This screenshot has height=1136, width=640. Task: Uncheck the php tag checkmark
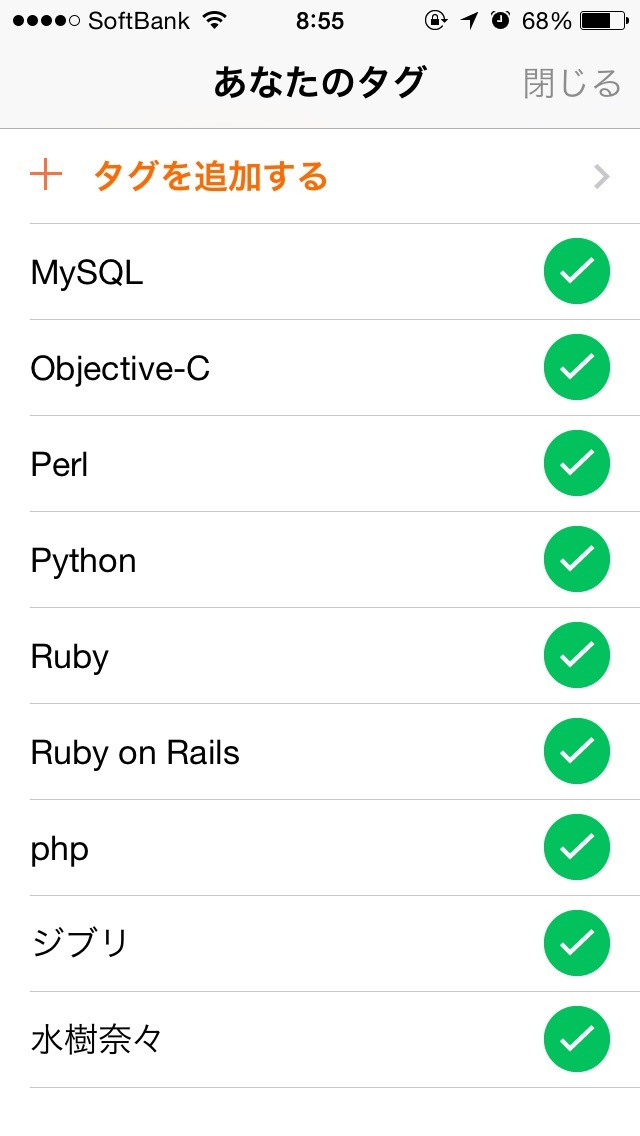click(x=577, y=848)
